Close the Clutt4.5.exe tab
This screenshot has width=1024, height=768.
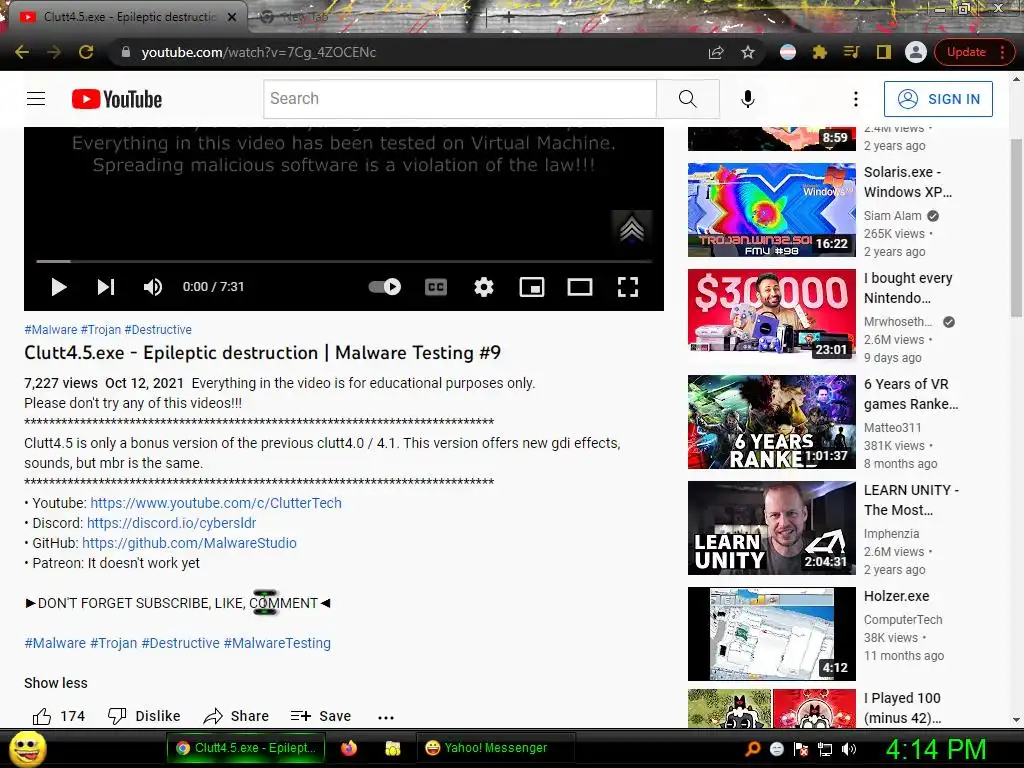tap(232, 17)
